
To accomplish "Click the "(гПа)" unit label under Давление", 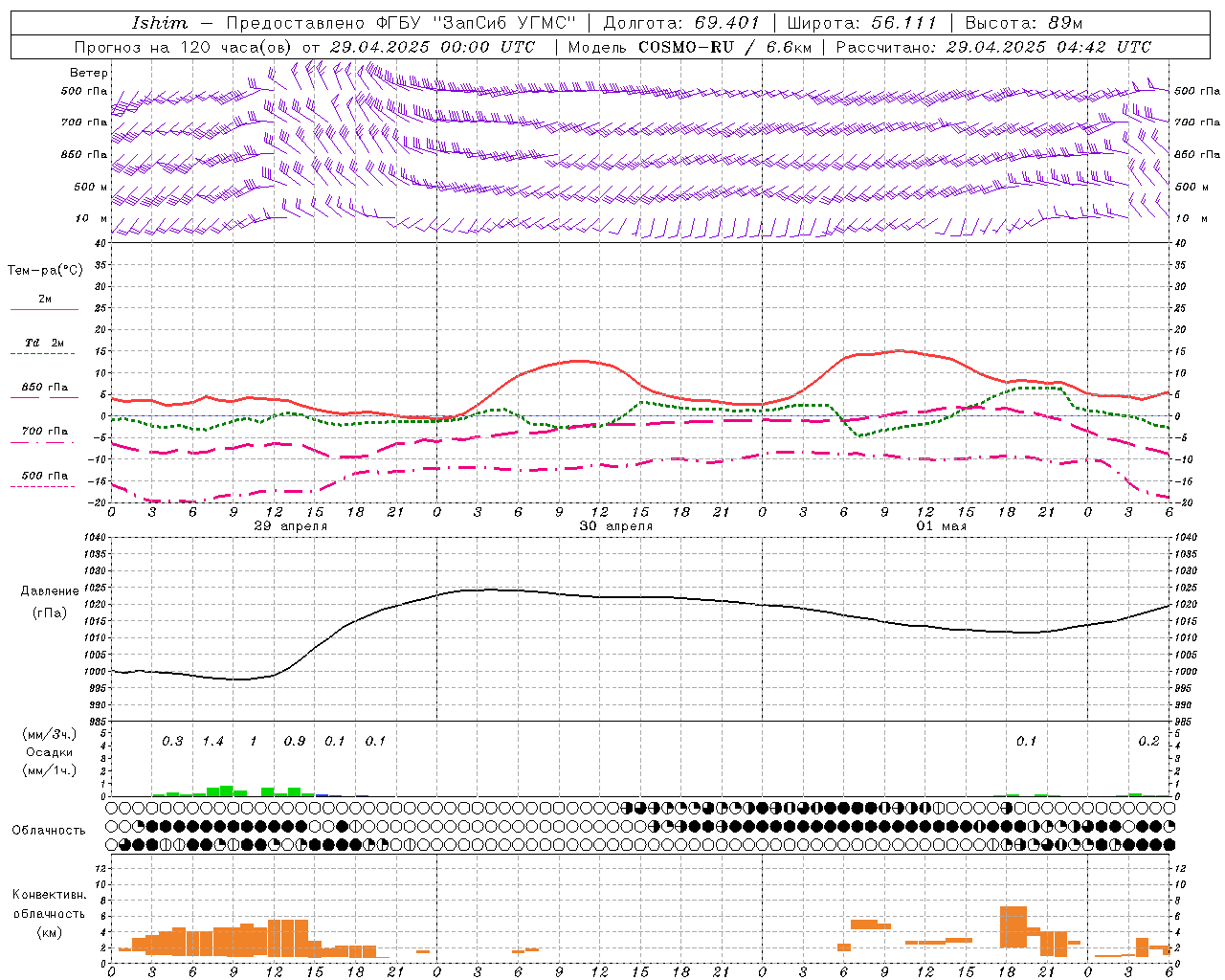I will tap(50, 613).
